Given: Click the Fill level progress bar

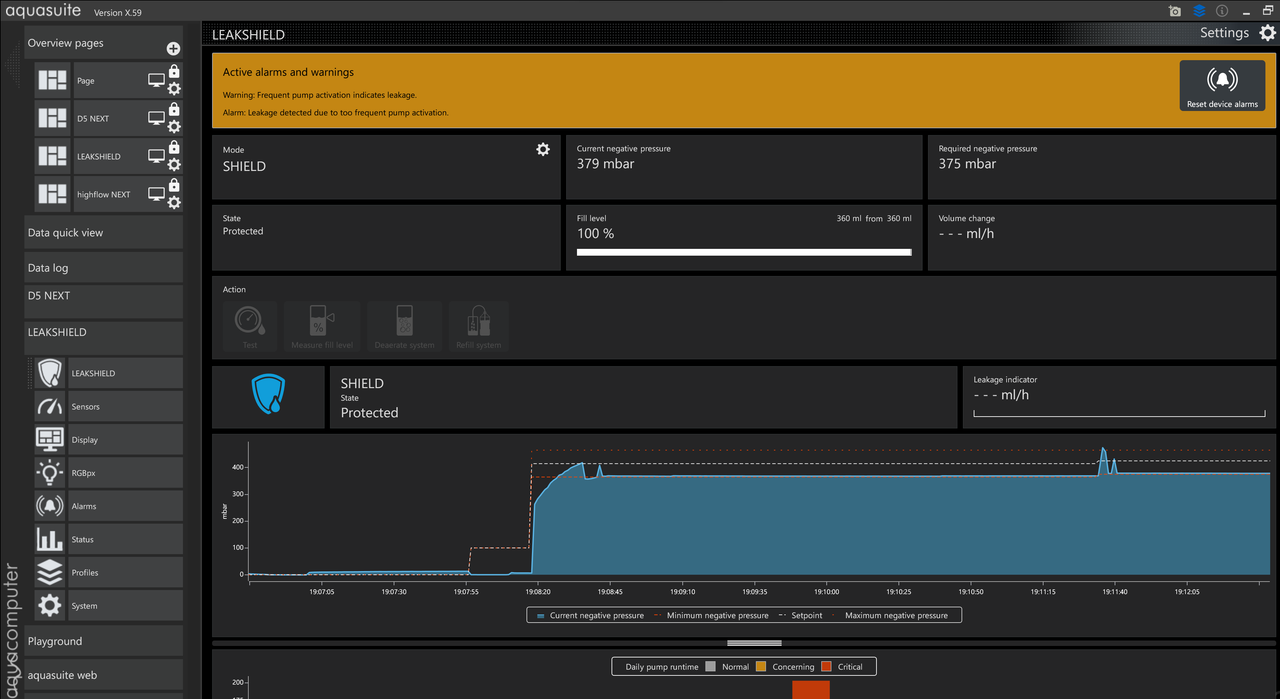Looking at the screenshot, I should [744, 252].
